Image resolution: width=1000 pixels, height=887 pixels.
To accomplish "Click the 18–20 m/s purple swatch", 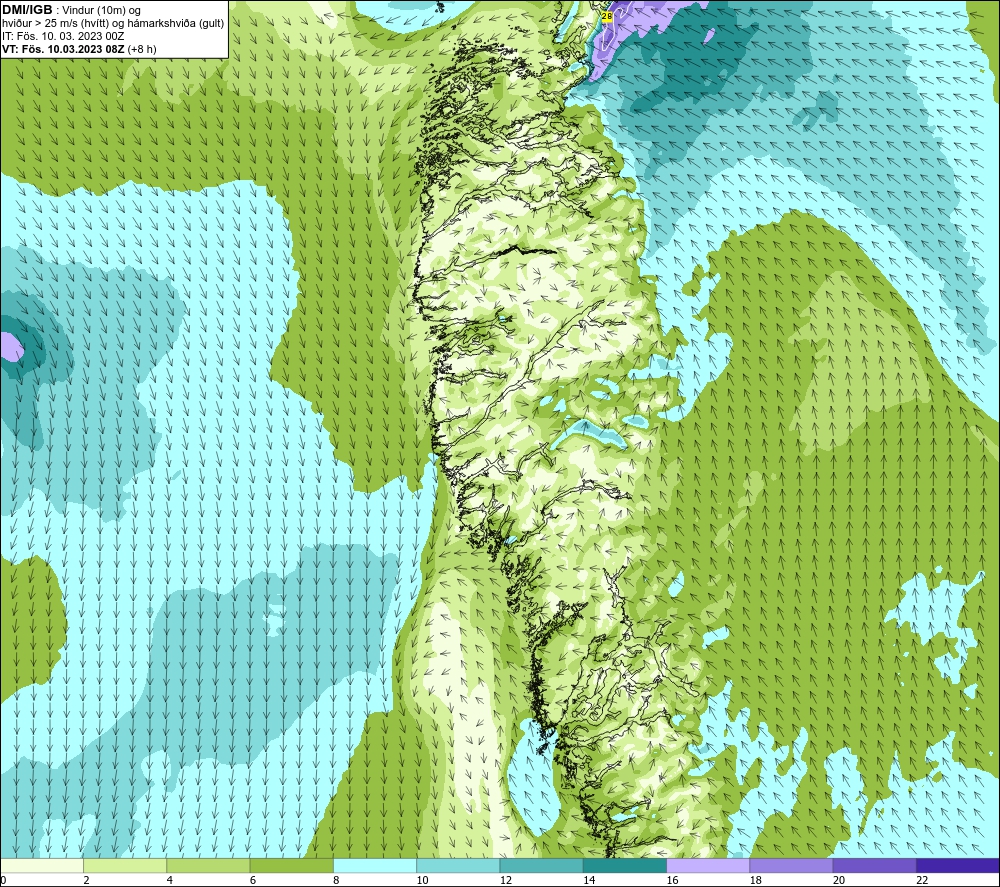I will [x=791, y=865].
